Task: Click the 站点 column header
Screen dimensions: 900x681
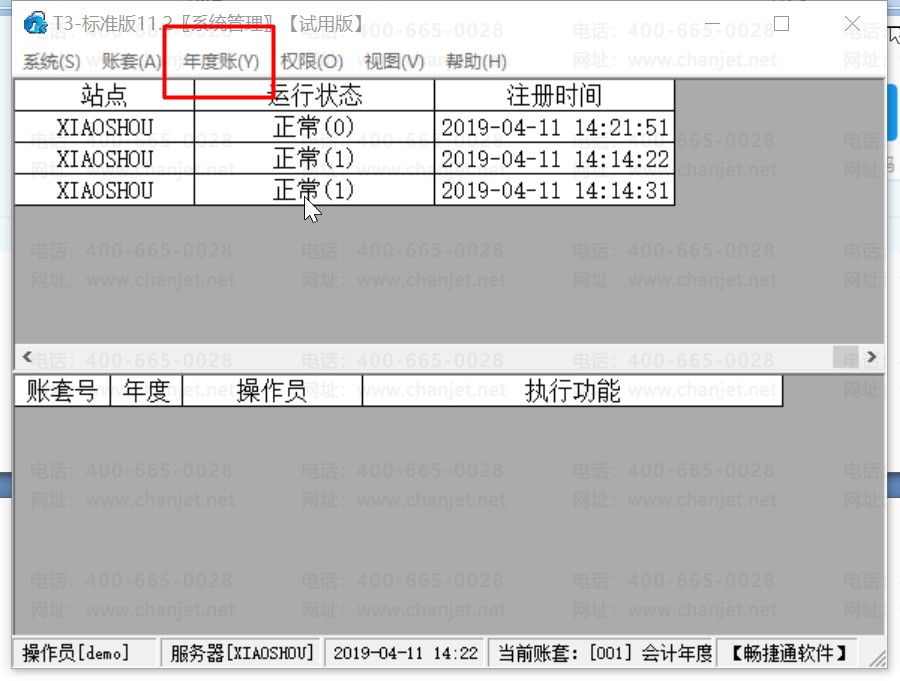Action: pos(103,95)
